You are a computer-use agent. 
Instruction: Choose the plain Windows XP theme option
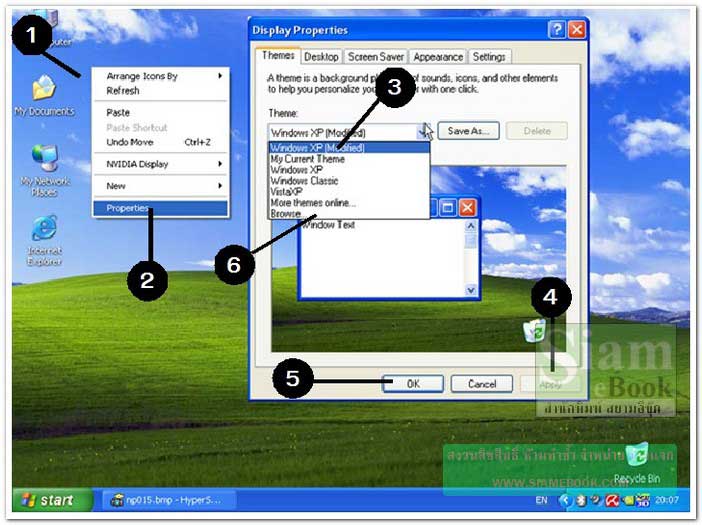pyautogui.click(x=349, y=170)
